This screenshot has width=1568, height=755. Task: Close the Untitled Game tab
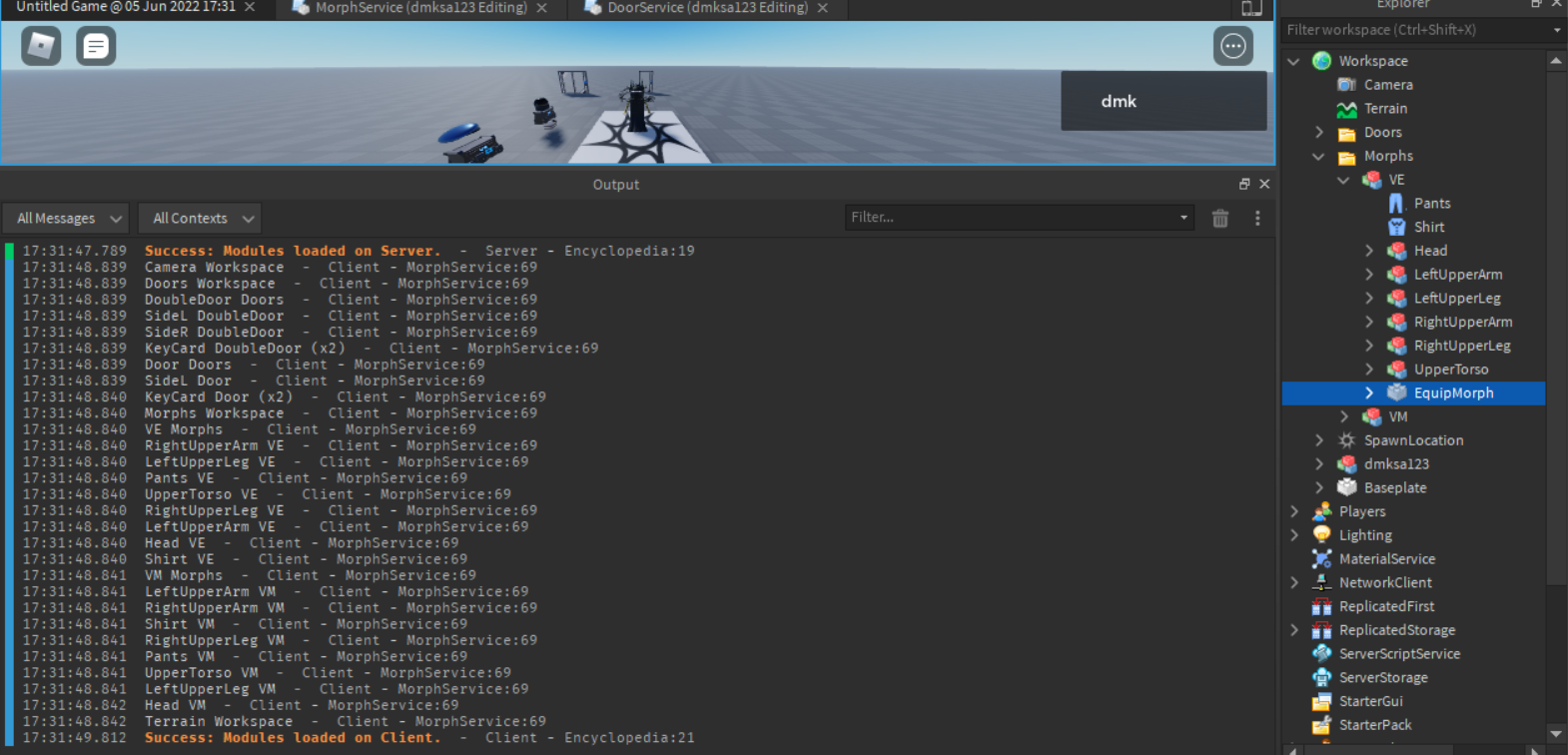tap(250, 8)
